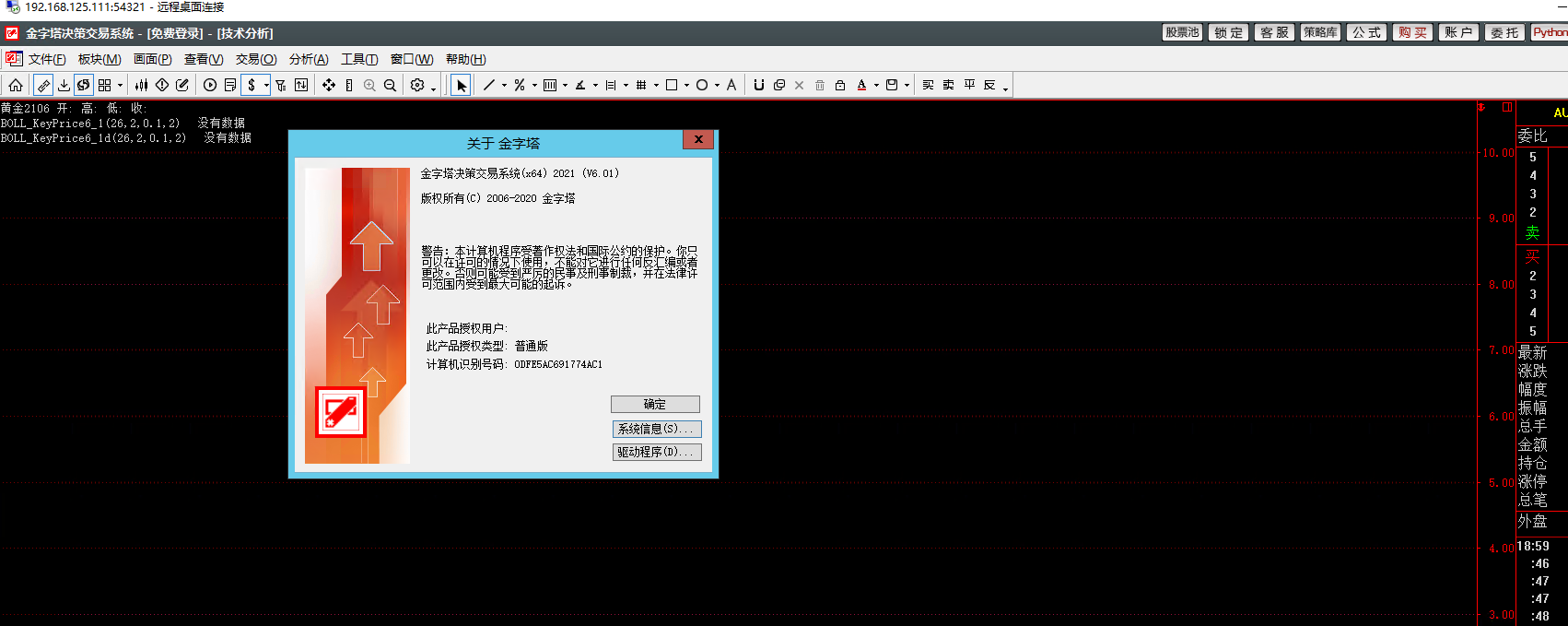Select the arrow pointer cursor tool

click(462, 85)
